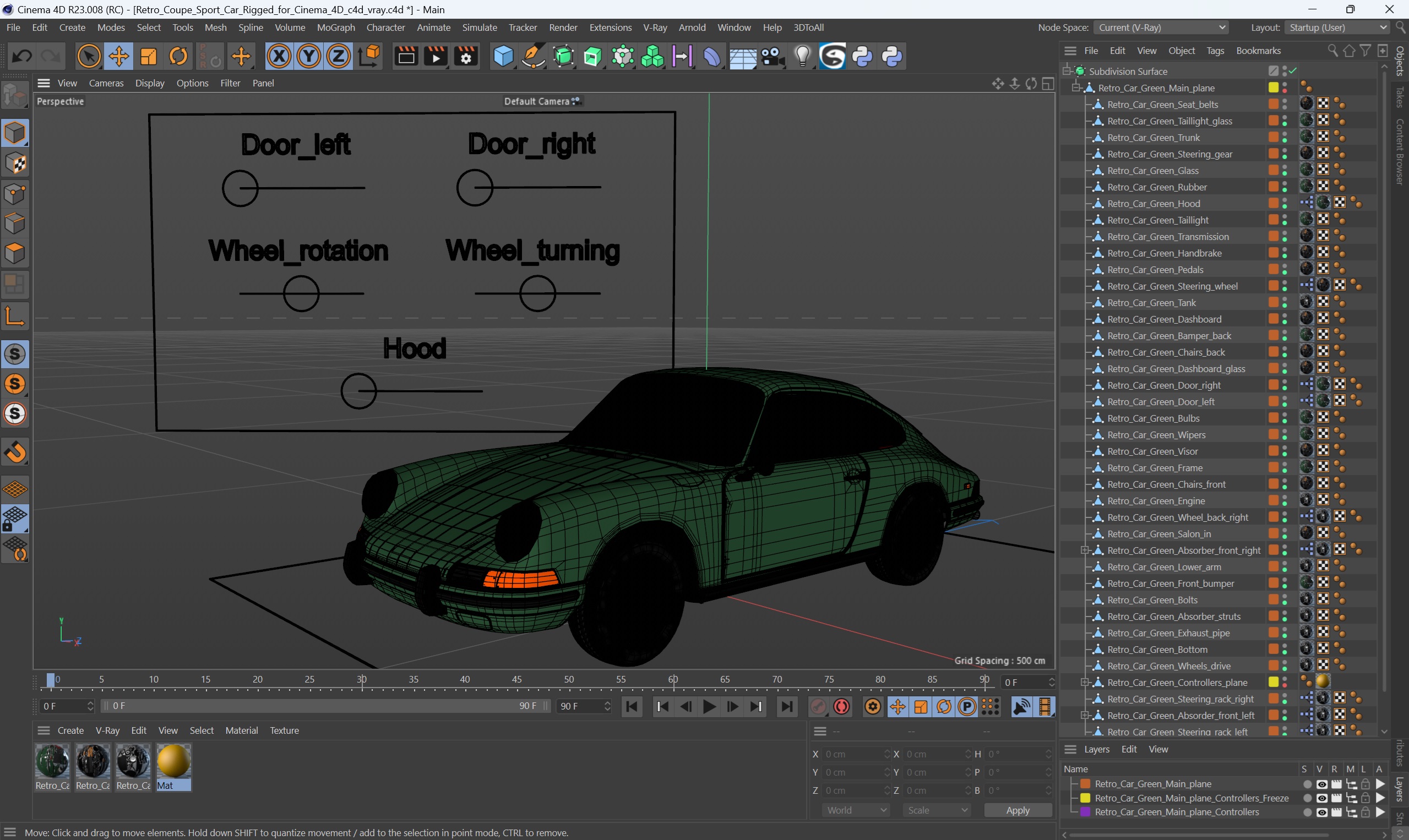This screenshot has width=1409, height=840.
Task: Open the Simulate menu
Action: coord(480,27)
